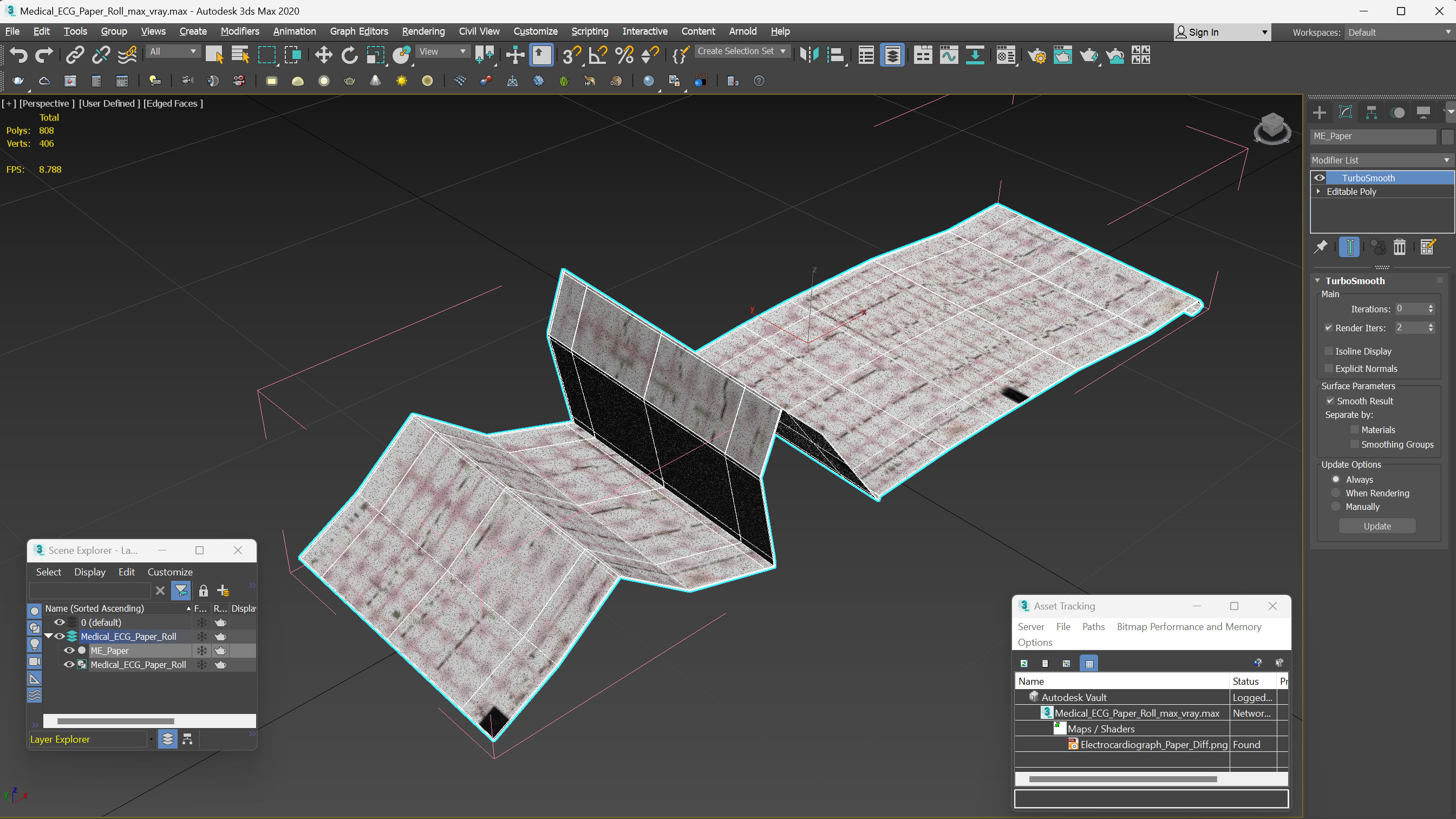Open the Graph Editors menu

tap(359, 31)
